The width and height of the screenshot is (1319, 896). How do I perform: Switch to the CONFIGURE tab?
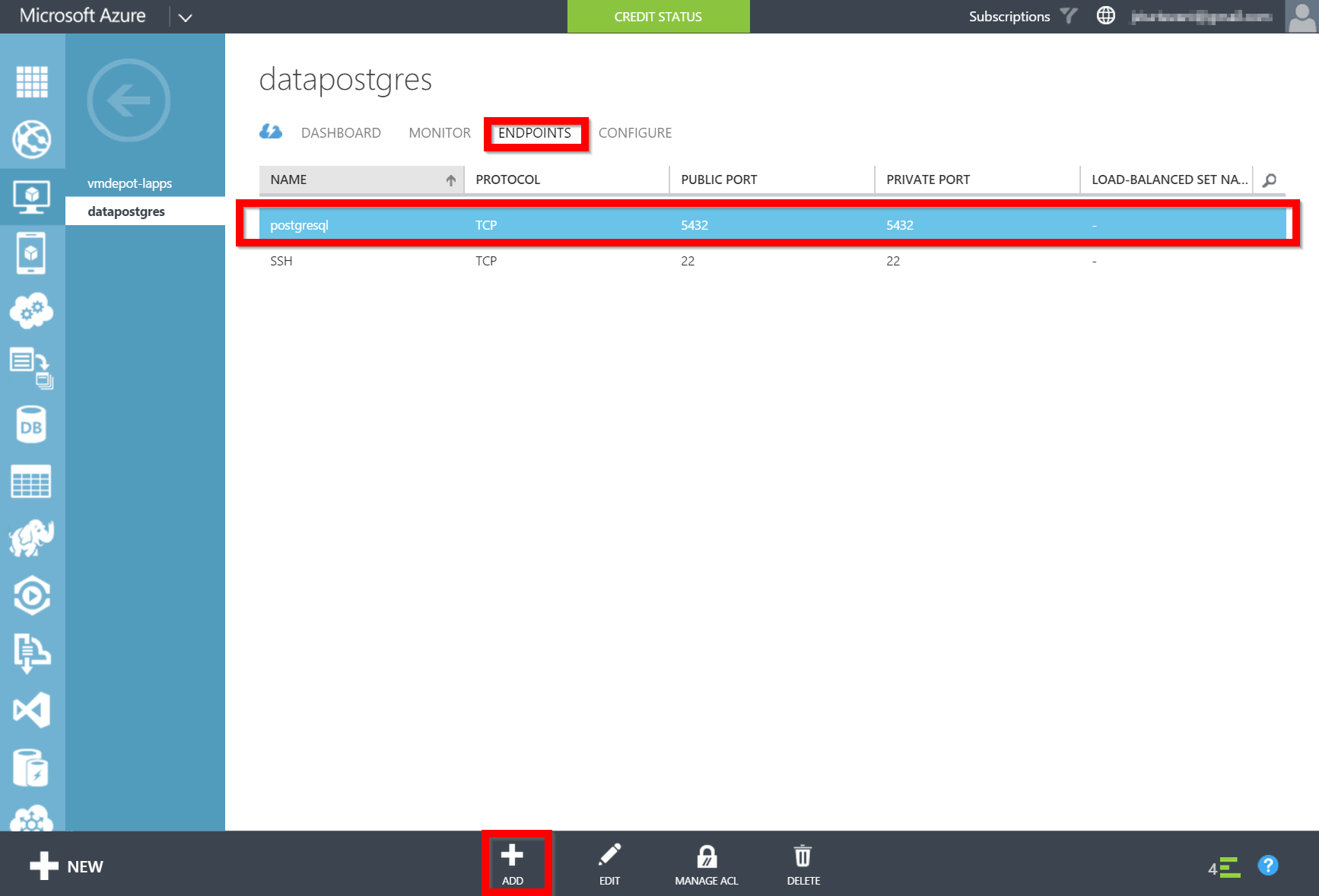click(x=635, y=133)
